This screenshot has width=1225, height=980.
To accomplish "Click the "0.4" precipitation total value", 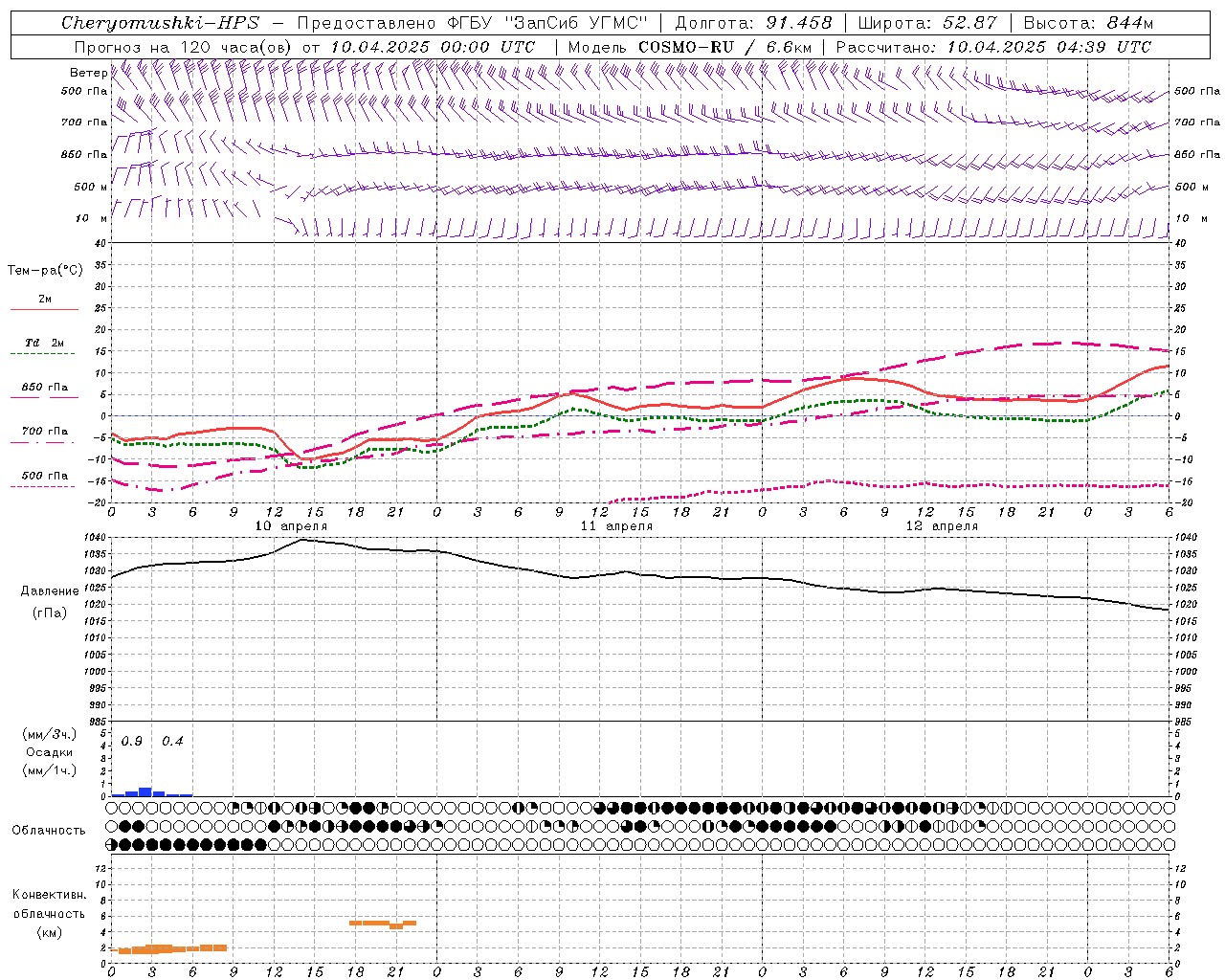I will [172, 742].
